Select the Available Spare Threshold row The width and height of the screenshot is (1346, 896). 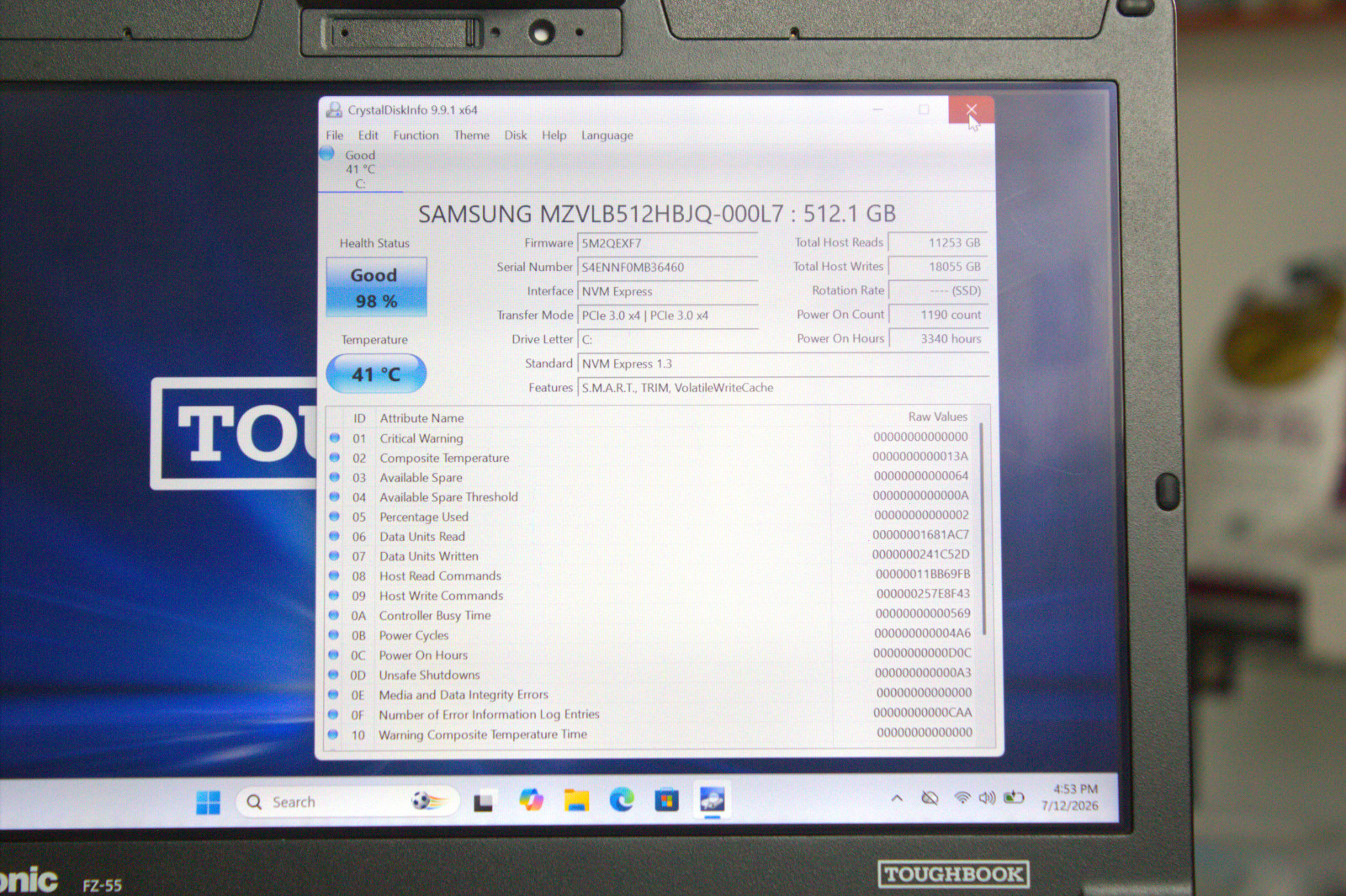[651, 497]
